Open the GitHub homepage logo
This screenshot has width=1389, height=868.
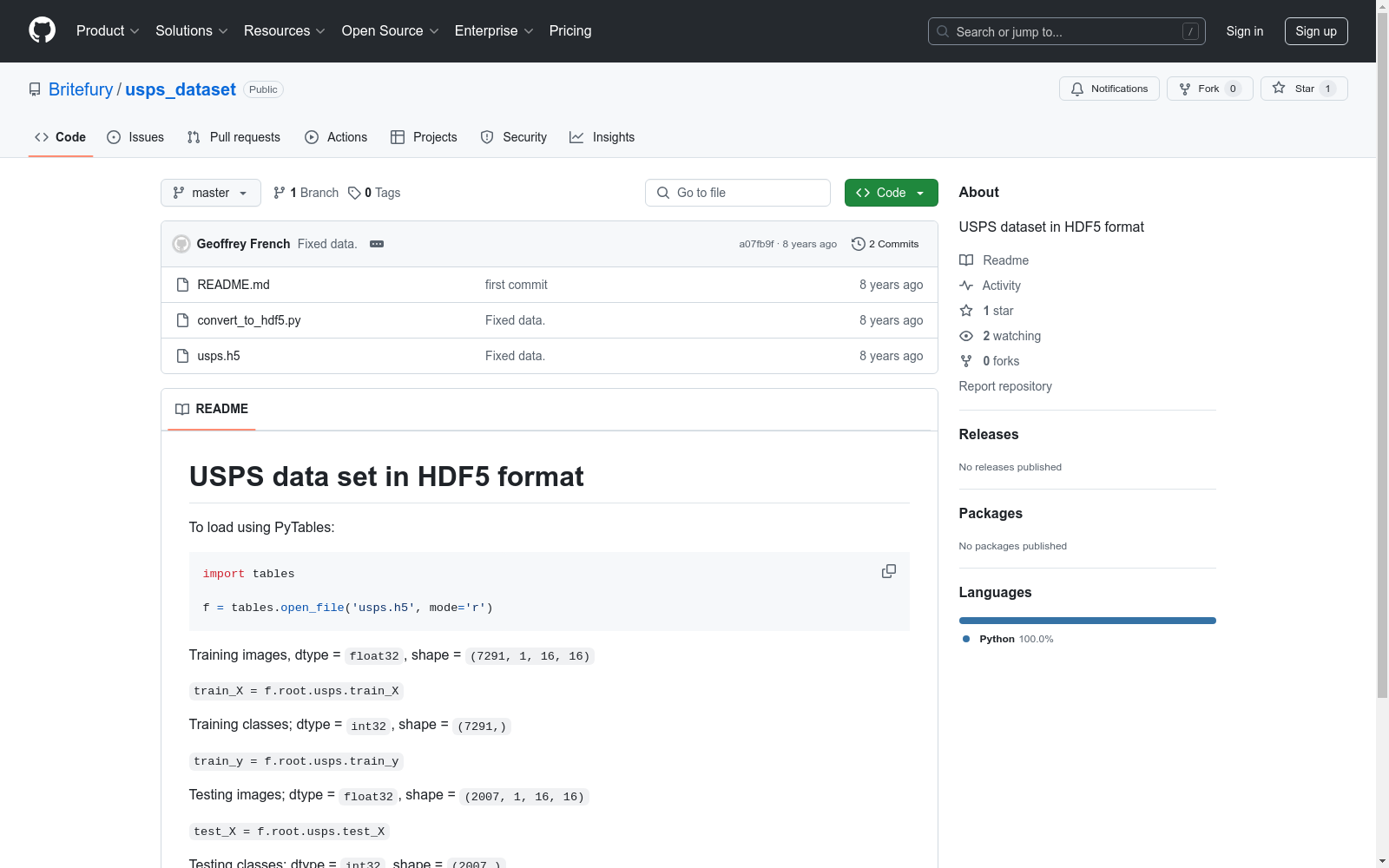coord(42,30)
